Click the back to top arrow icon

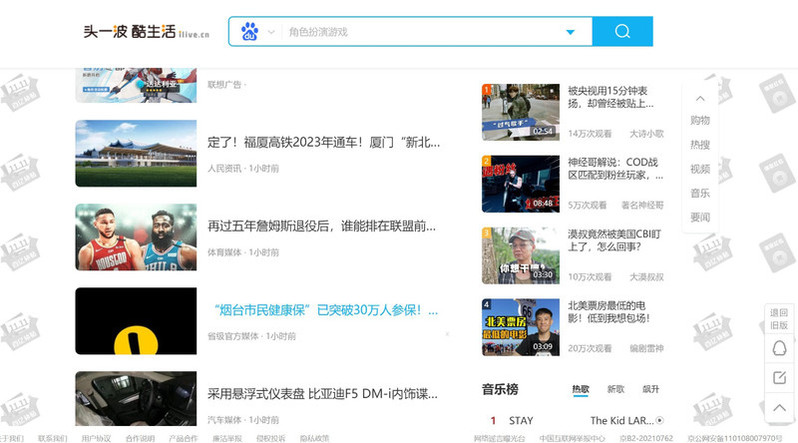780,407
